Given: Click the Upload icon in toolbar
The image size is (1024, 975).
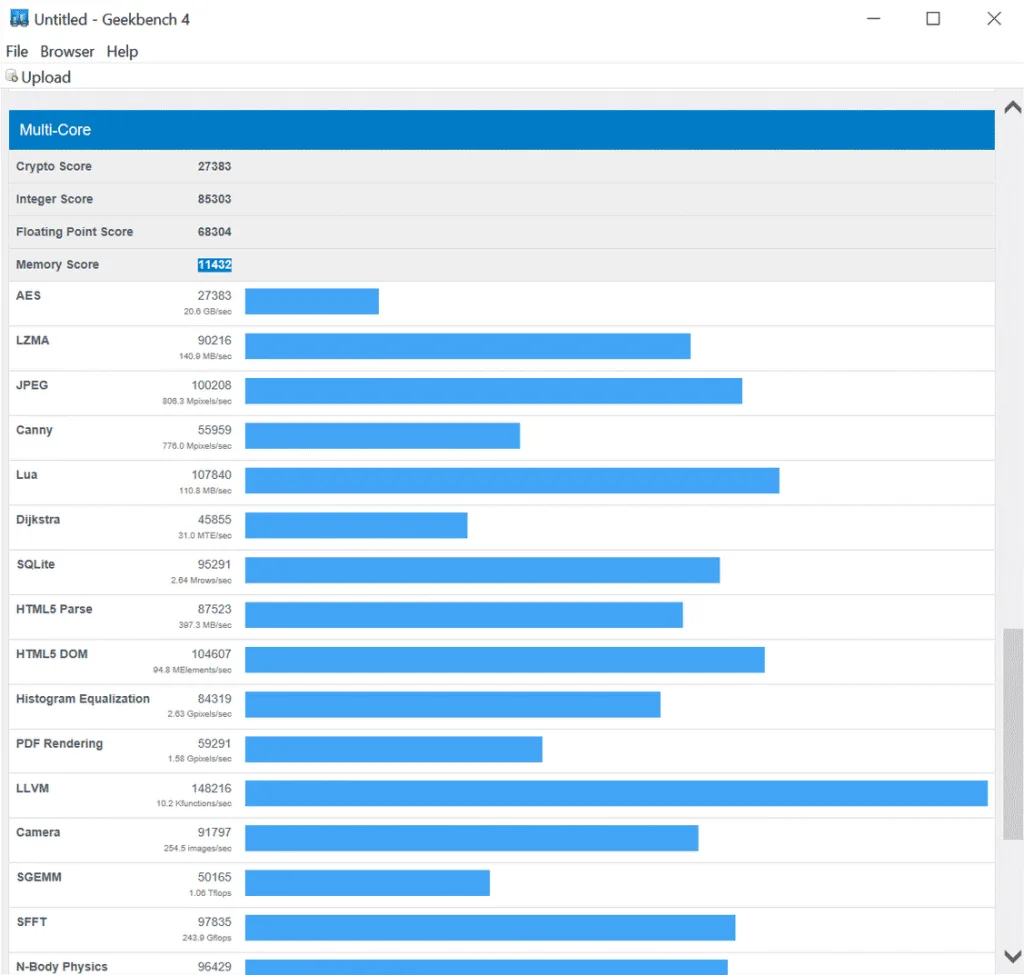Looking at the screenshot, I should [12, 76].
